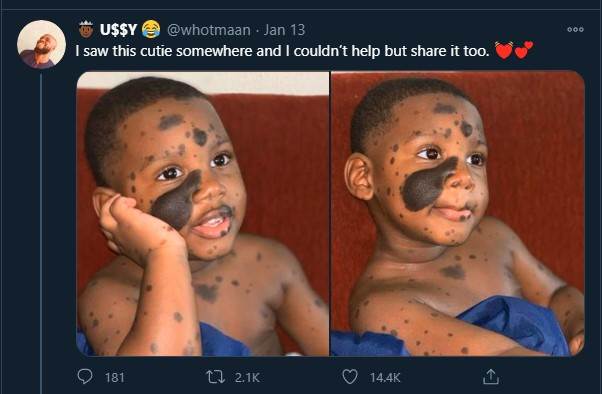Click the 14.4K likes count

pyautogui.click(x=385, y=377)
